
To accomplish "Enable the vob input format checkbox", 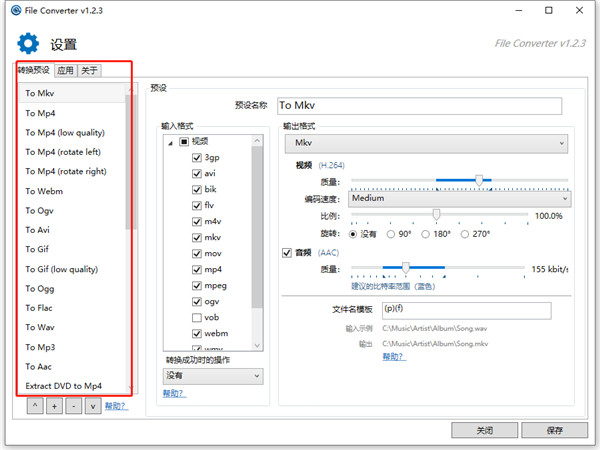I will coord(197,318).
